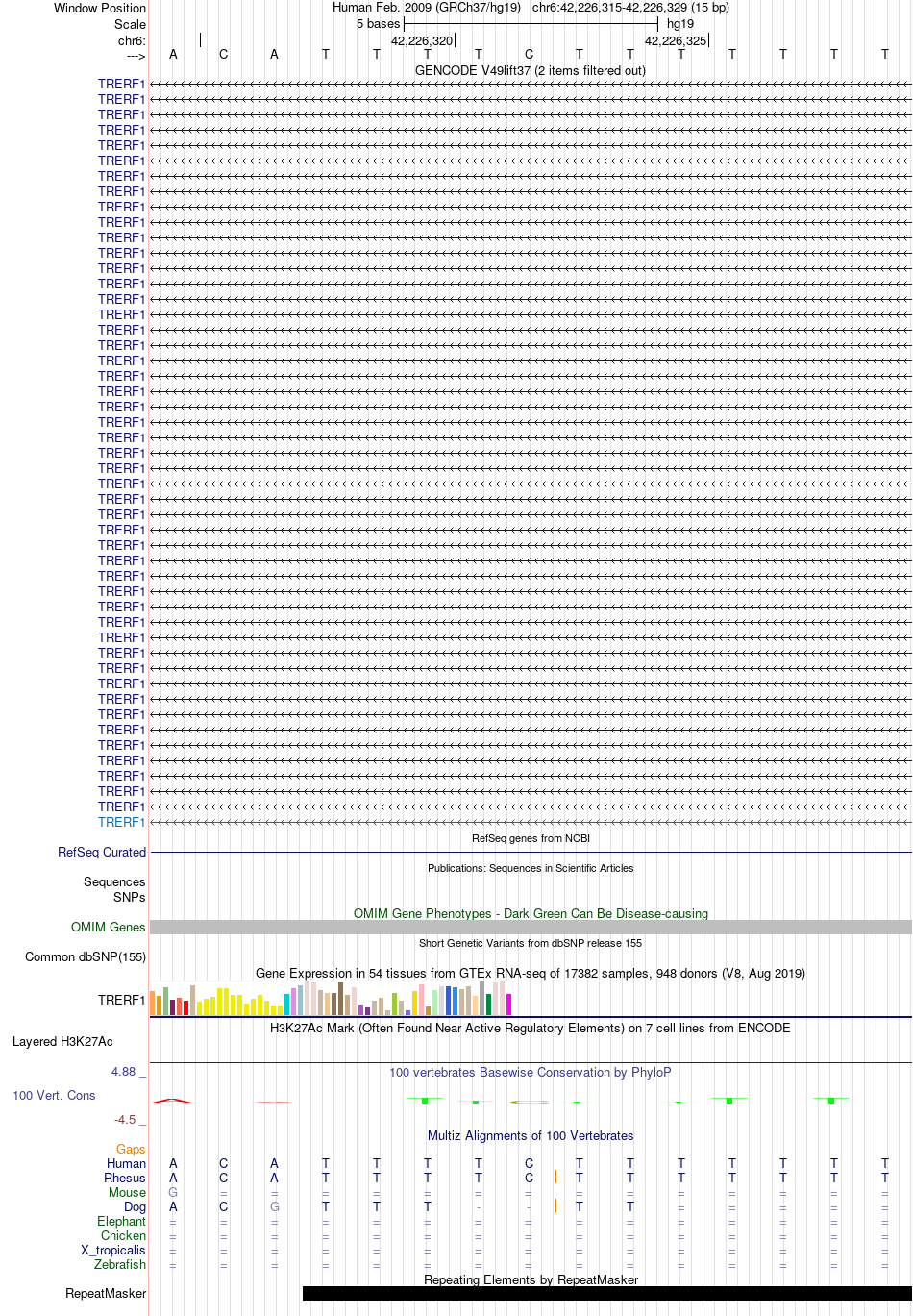This screenshot has height=1316, width=913.
Task: Open '100 vertebrates Basewise Conservation by PhyloP' title
Action: point(531,1072)
